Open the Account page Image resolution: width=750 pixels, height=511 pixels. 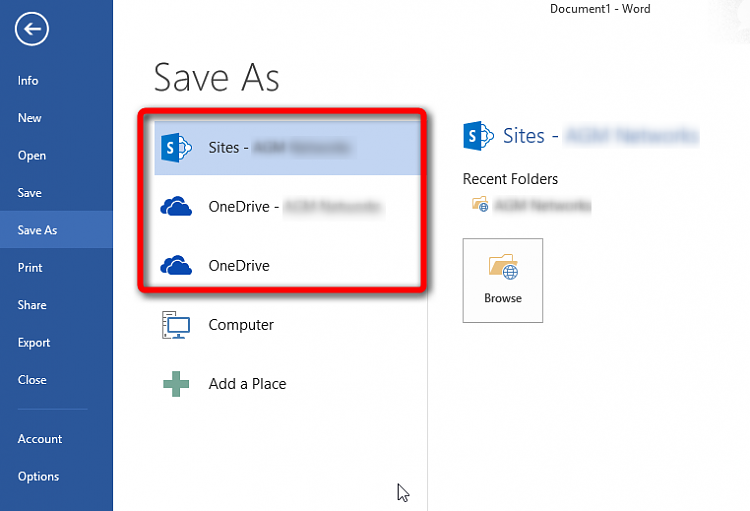40,439
